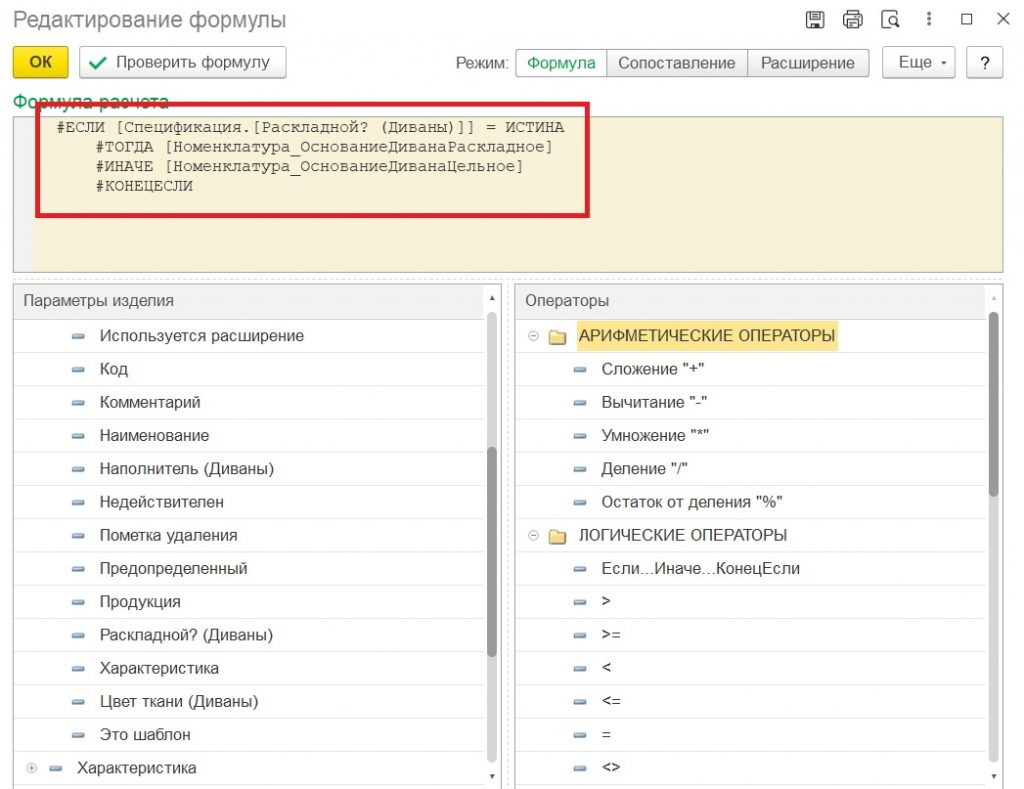This screenshot has width=1024, height=789.
Task: Open the three-dot options menu
Action: point(929,19)
